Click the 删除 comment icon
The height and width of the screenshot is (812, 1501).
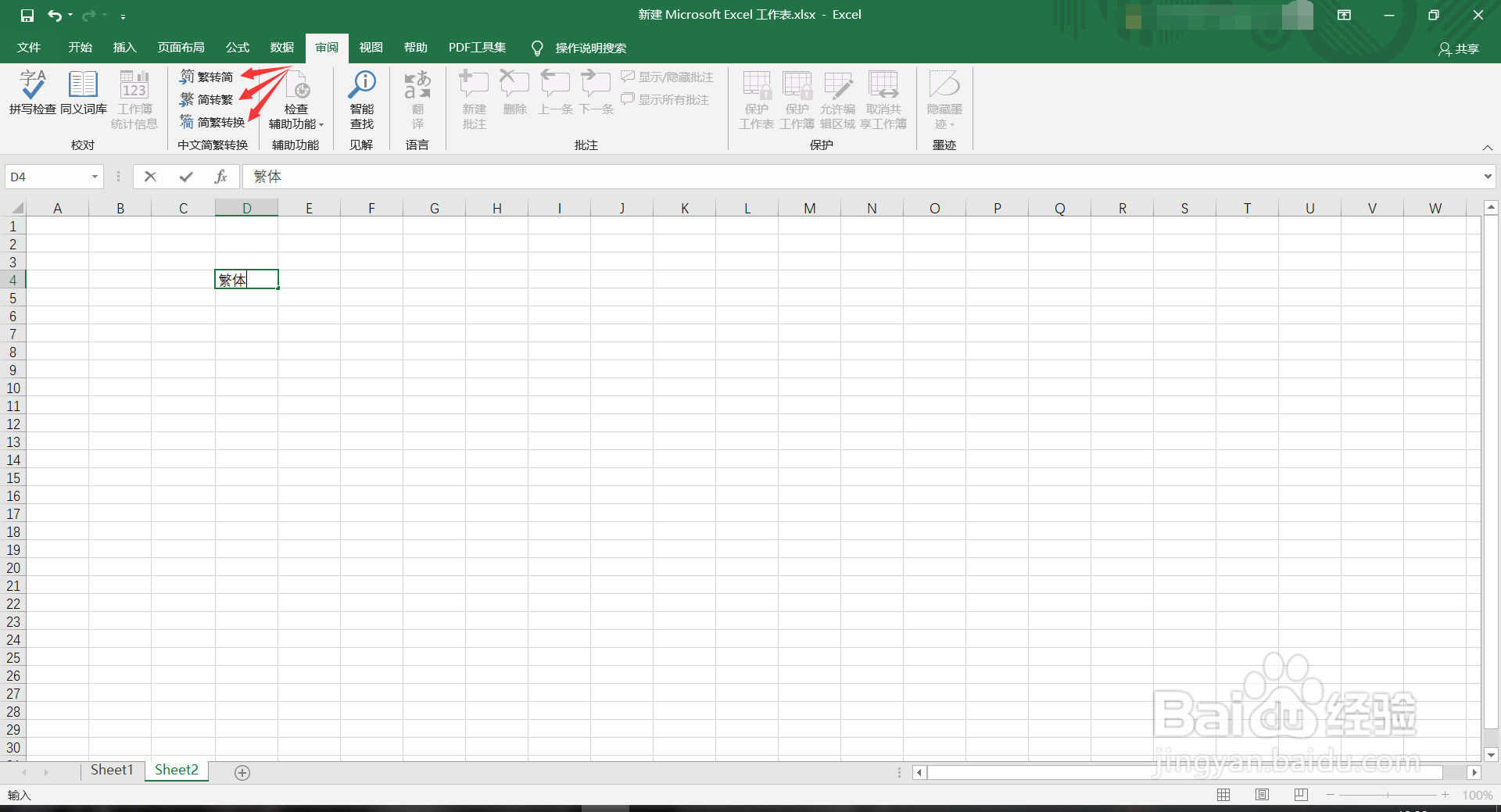[514, 93]
